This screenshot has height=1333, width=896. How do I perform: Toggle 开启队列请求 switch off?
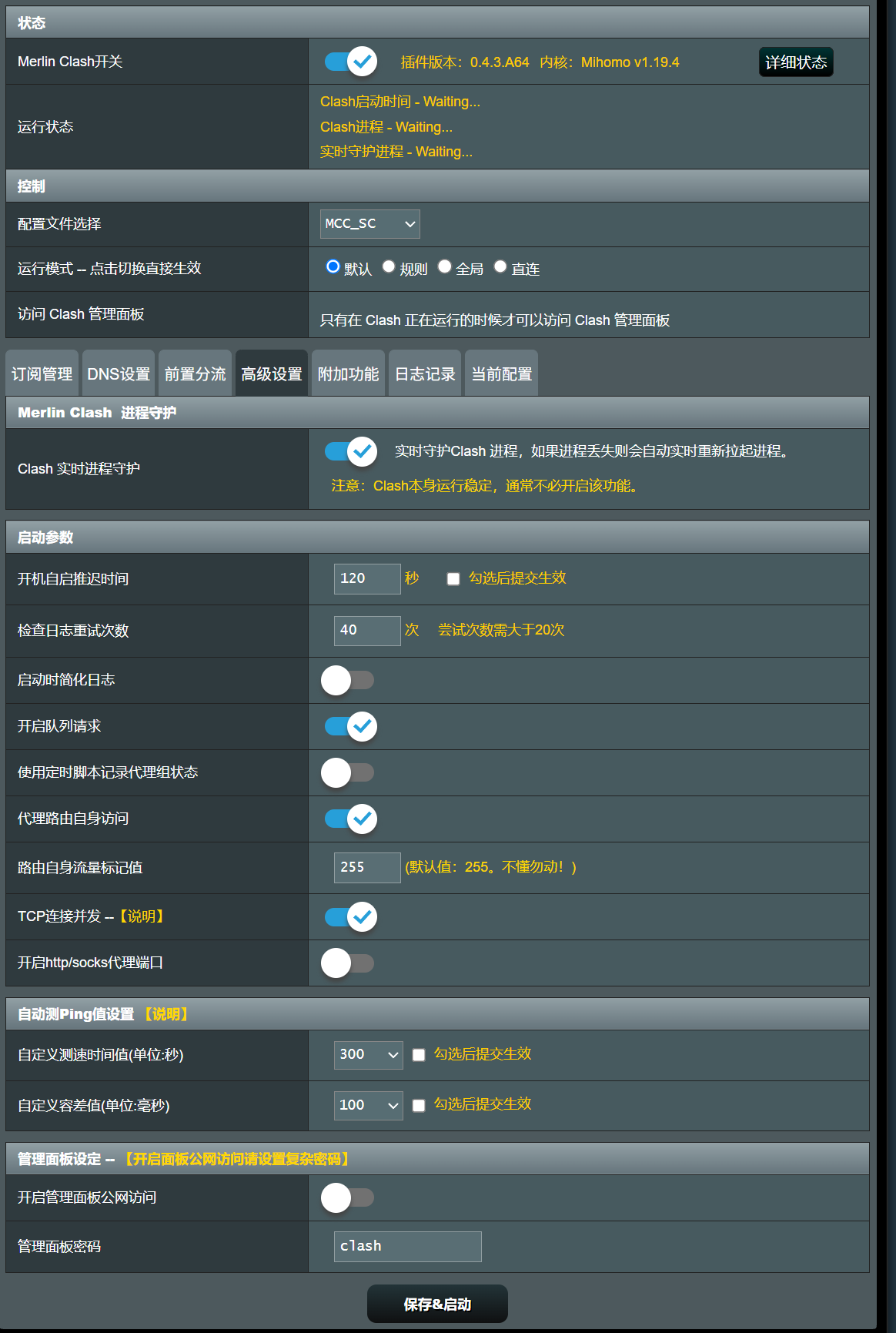pos(350,726)
